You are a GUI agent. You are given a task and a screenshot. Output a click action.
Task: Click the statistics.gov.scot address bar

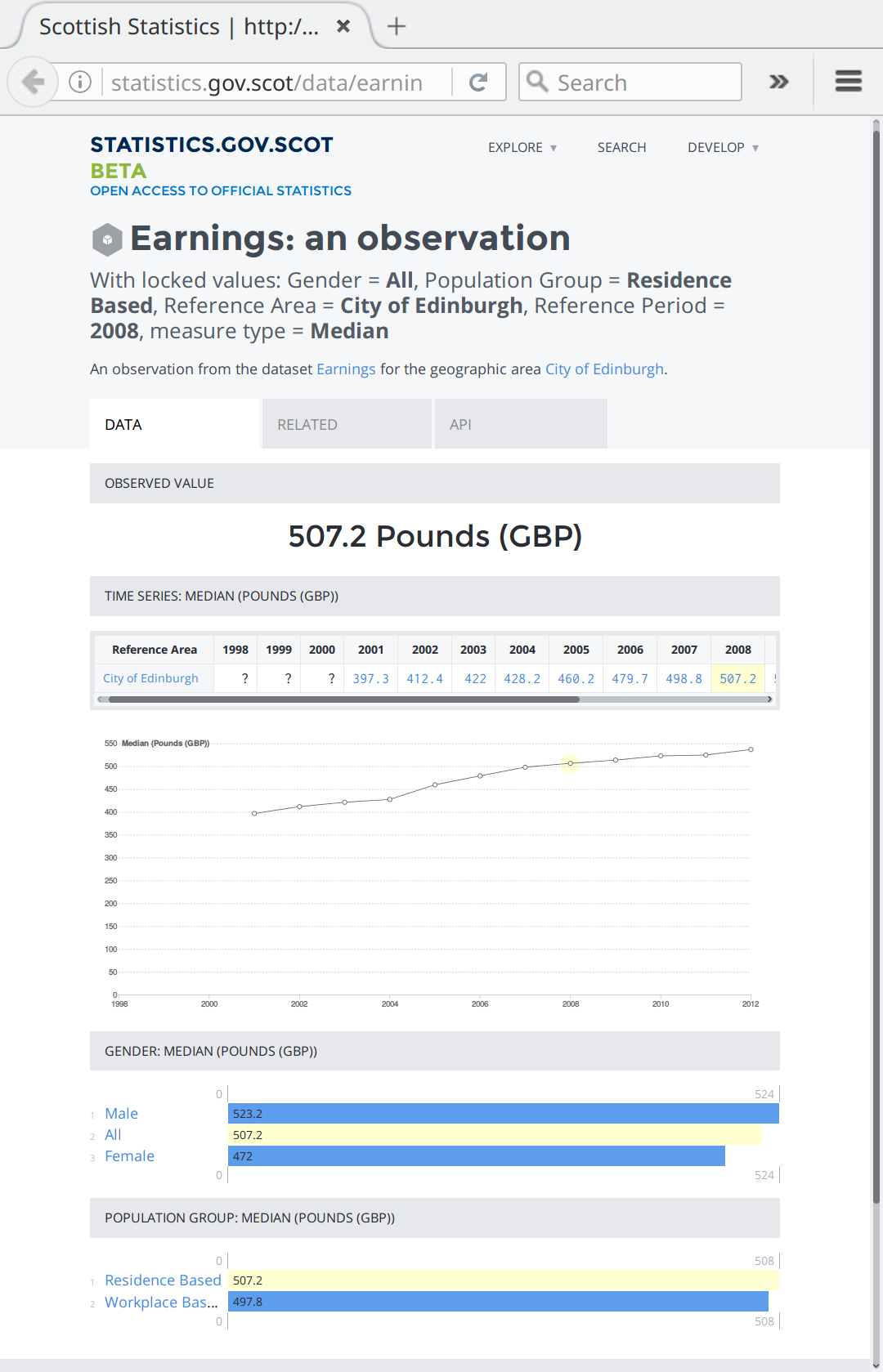click(x=267, y=83)
